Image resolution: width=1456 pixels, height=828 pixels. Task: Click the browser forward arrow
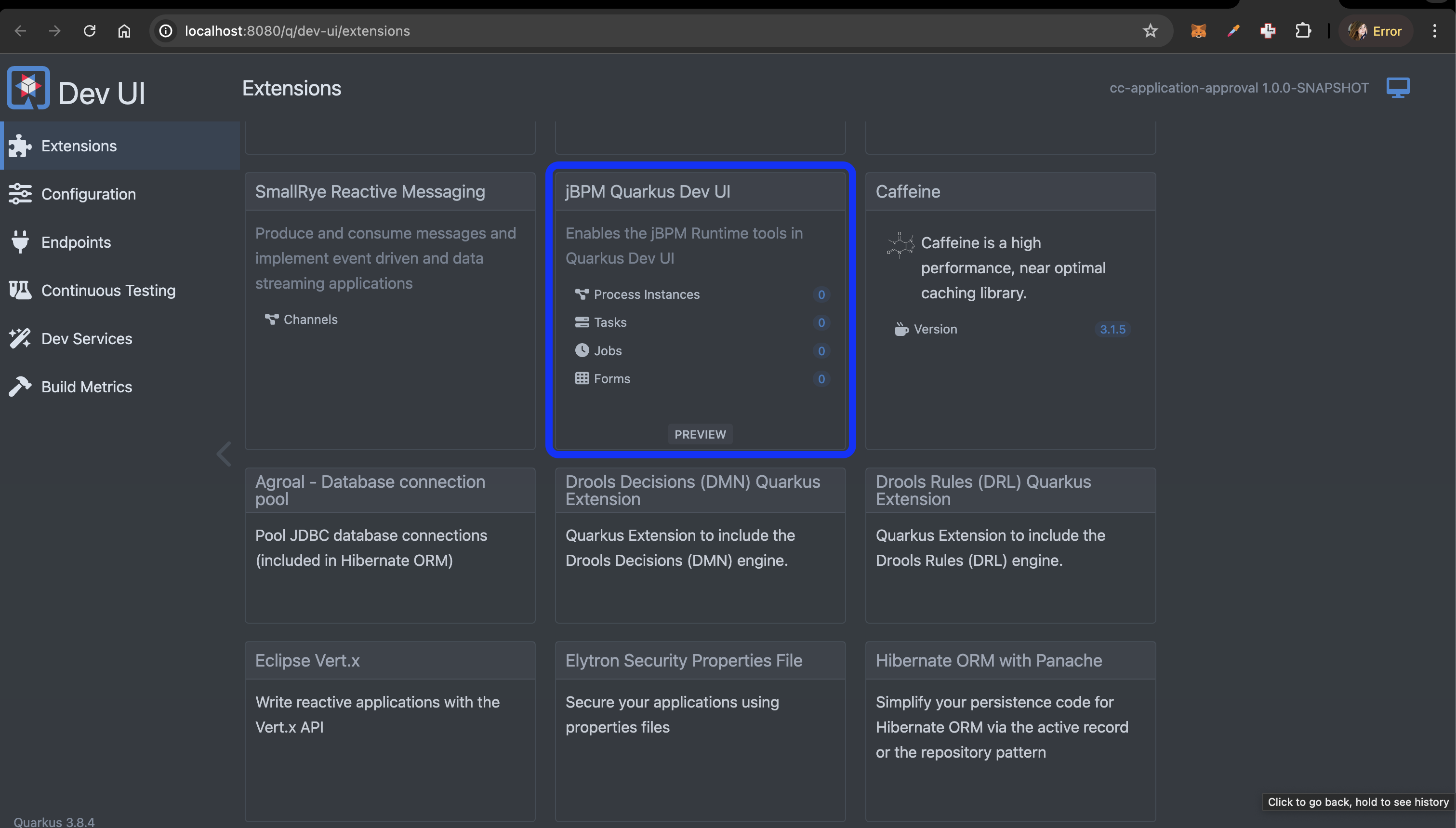click(x=54, y=31)
